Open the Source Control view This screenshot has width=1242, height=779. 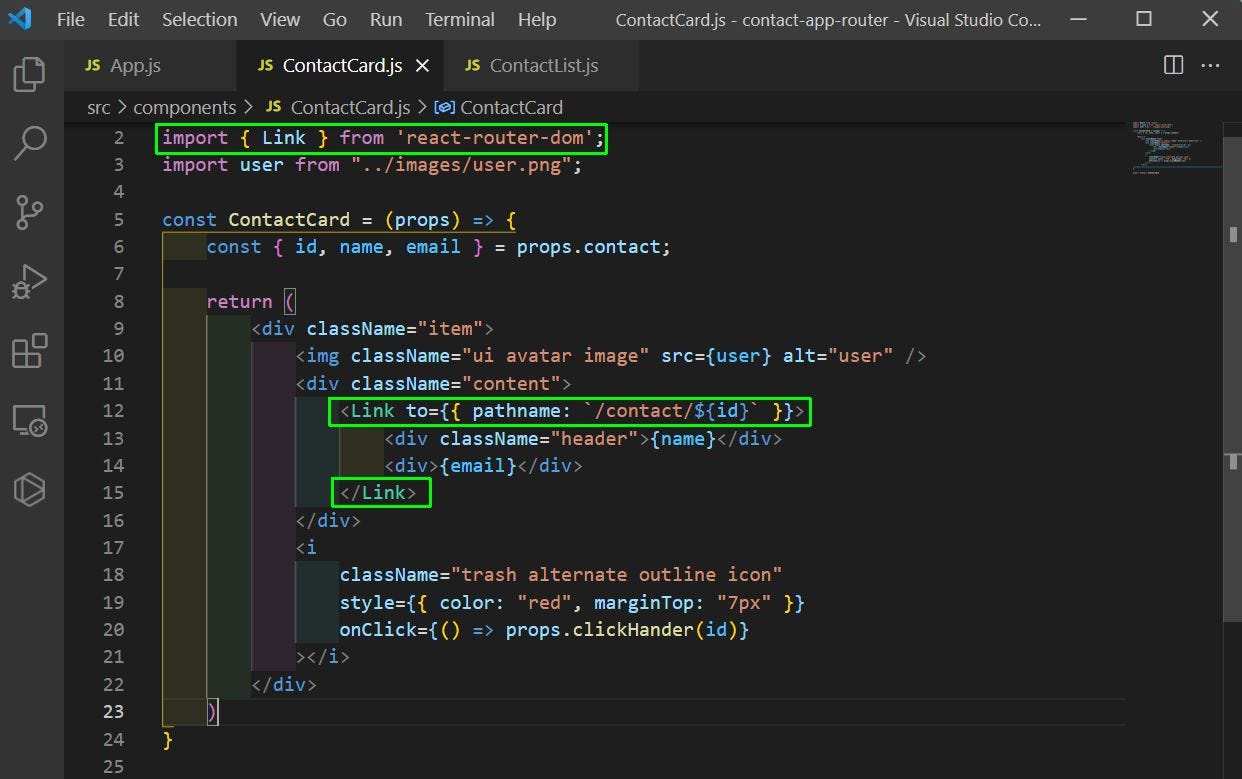[29, 212]
